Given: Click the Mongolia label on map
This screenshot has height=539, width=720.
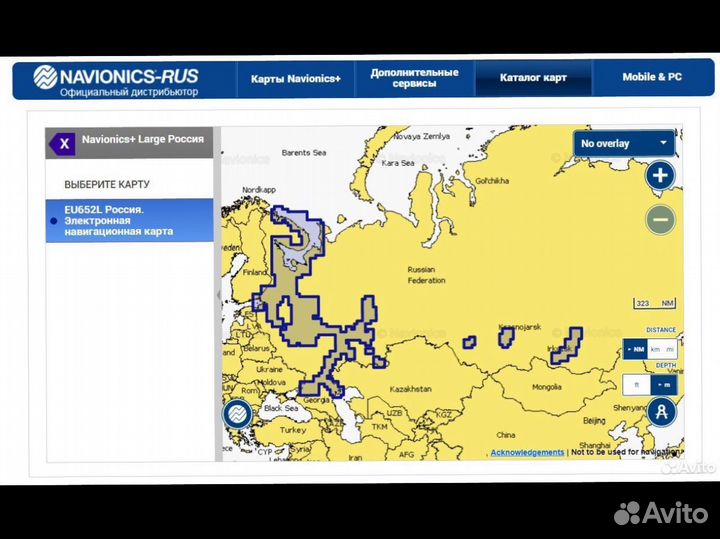Looking at the screenshot, I should click(546, 387).
